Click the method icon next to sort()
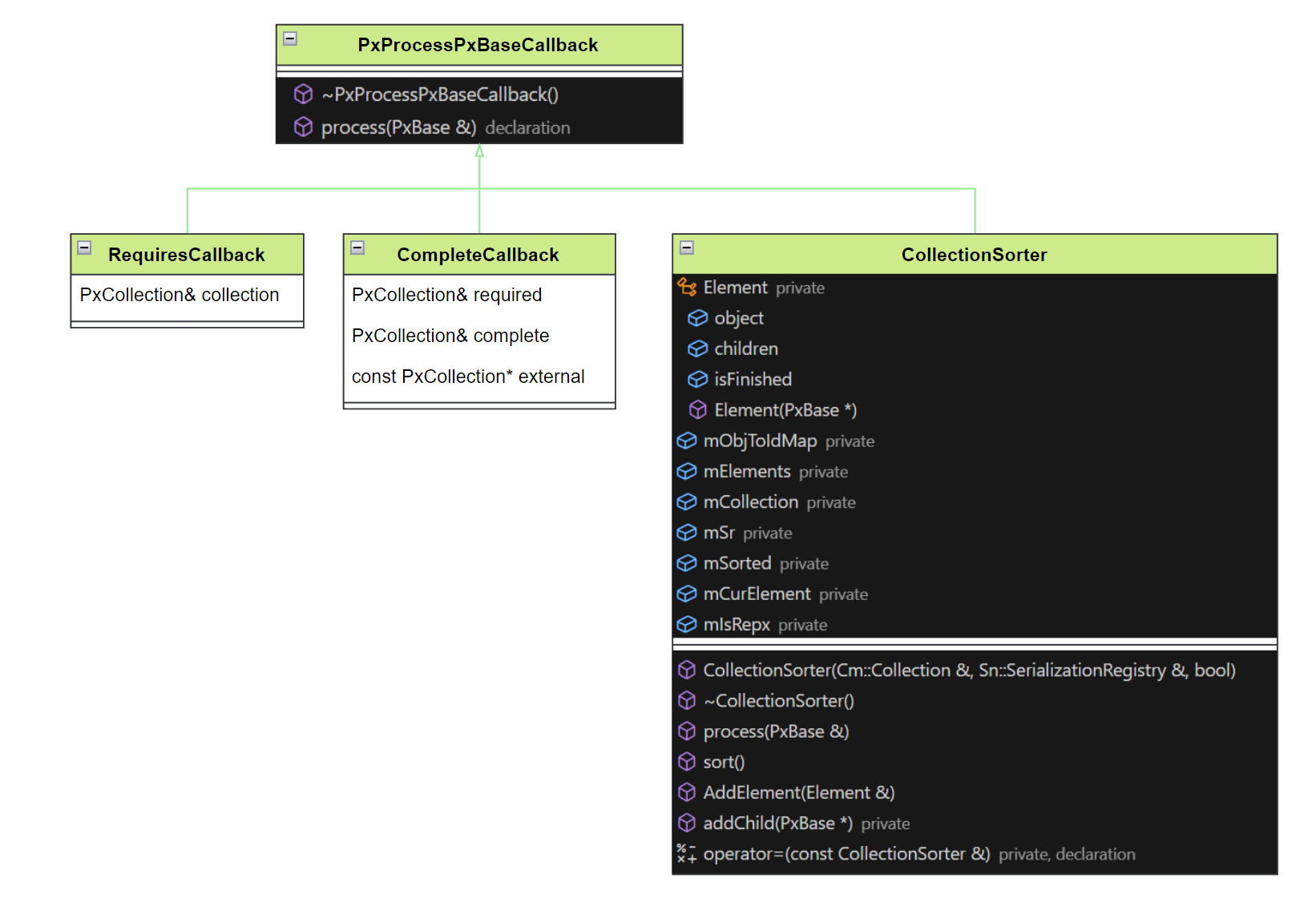Image resolution: width=1316 pixels, height=898 pixels. click(686, 762)
